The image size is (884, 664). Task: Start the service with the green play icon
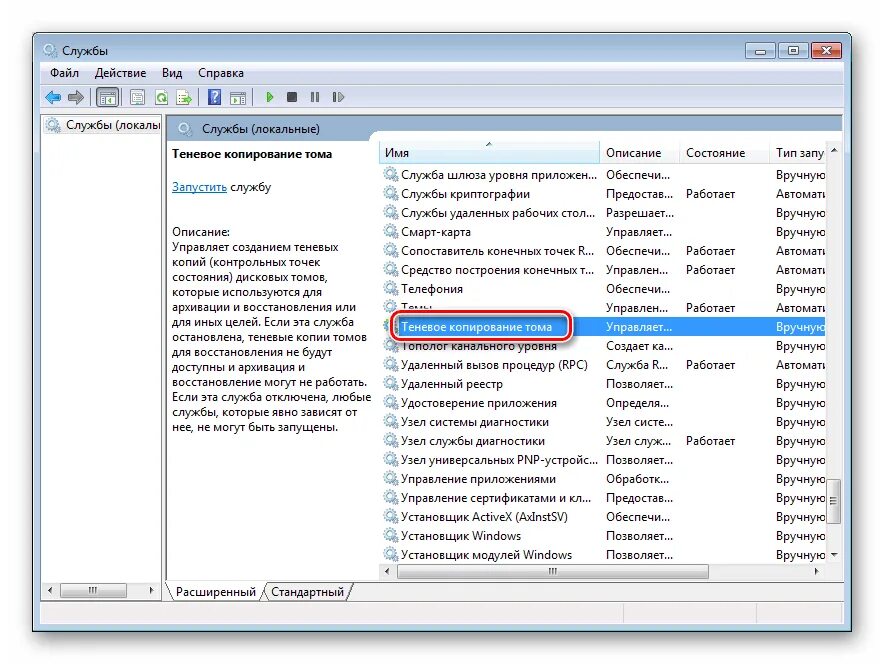tap(269, 97)
